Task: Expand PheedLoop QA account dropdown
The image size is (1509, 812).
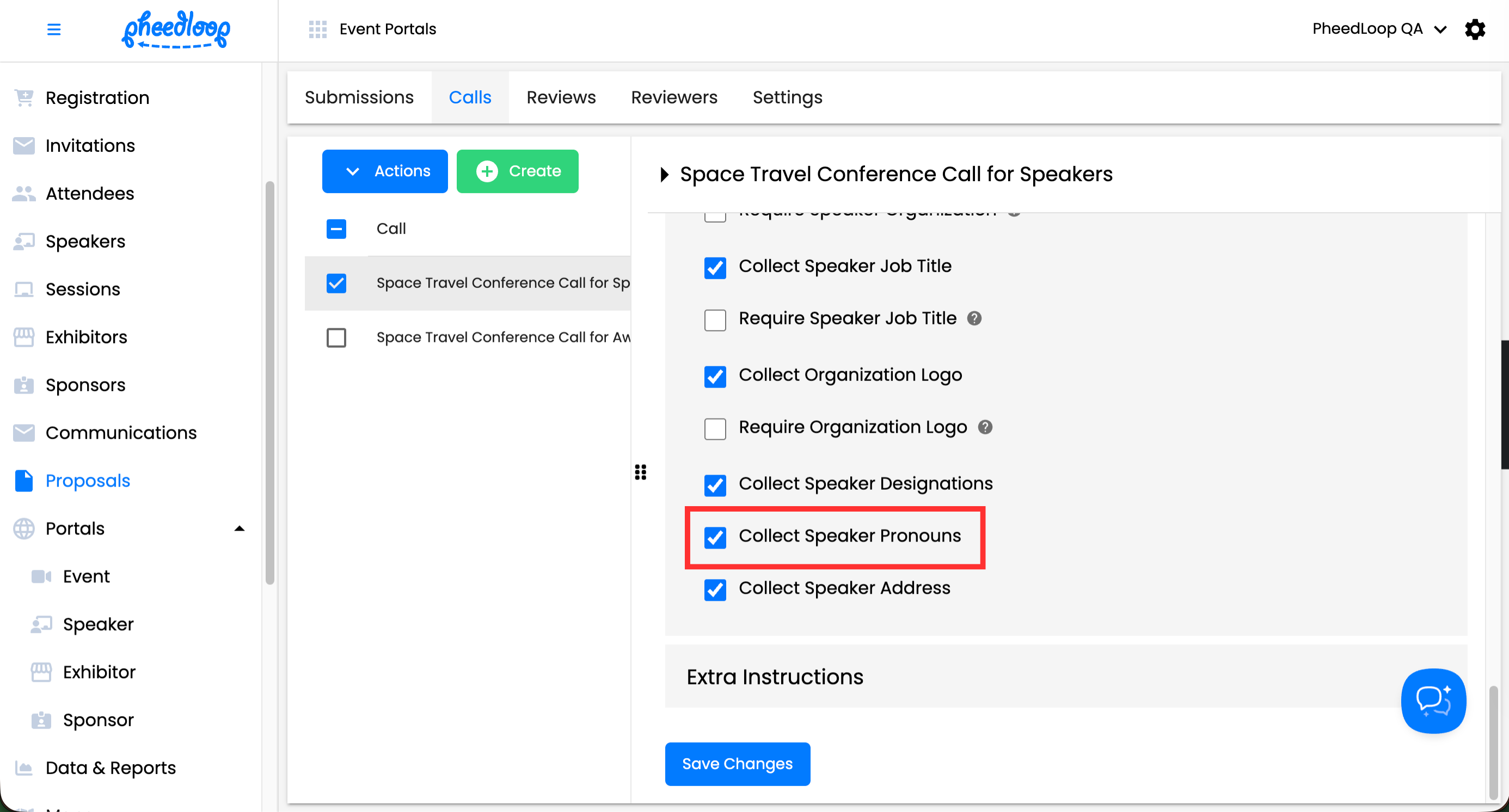Action: 1440,29
